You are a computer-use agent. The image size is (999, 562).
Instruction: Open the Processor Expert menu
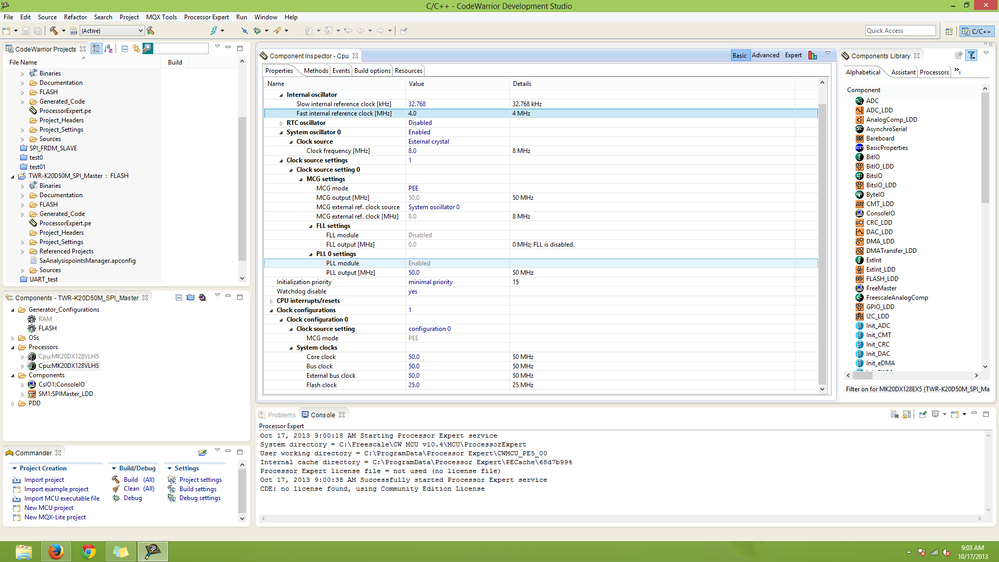[x=206, y=17]
